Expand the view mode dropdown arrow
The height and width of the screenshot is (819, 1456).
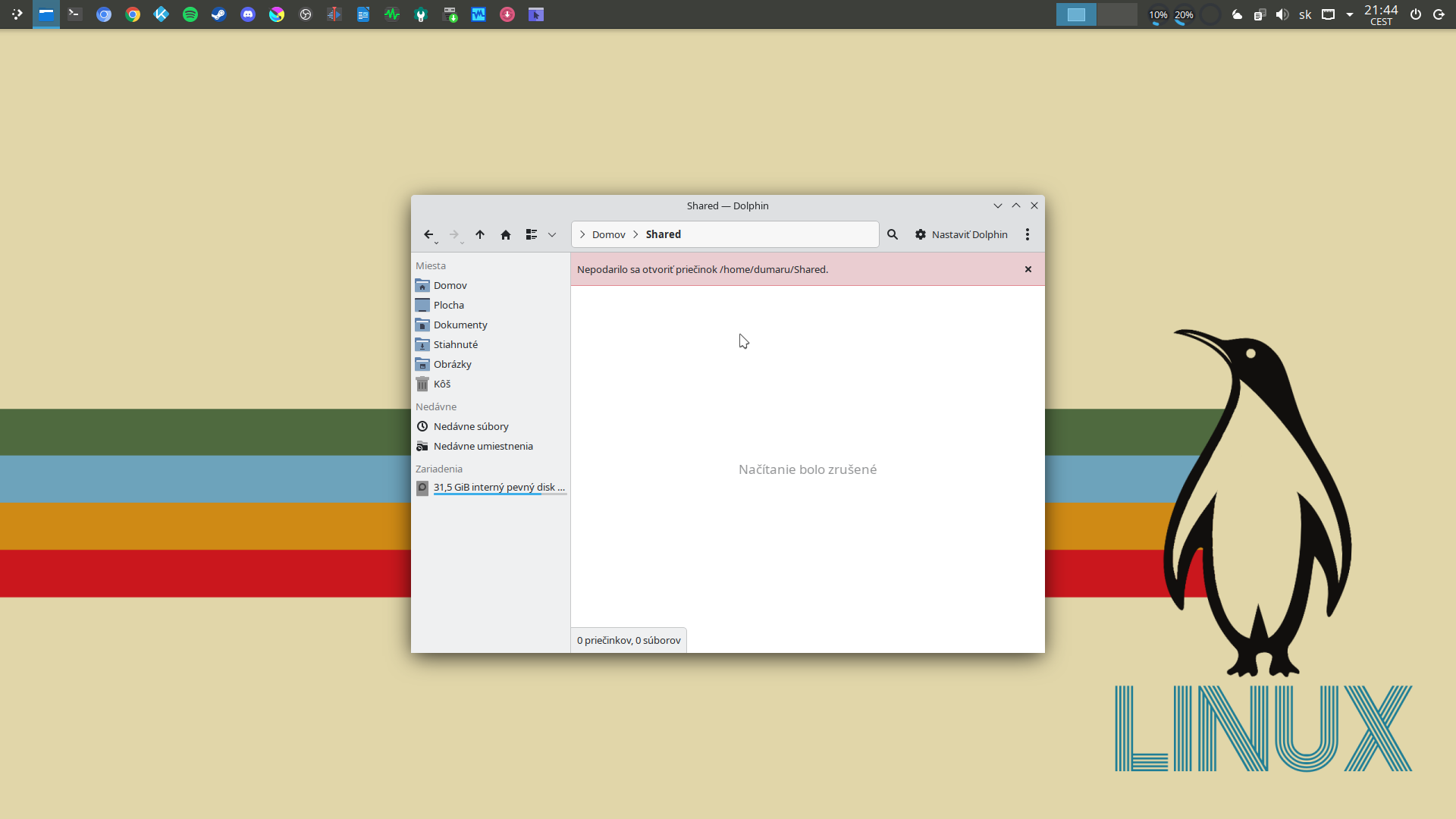coord(552,235)
